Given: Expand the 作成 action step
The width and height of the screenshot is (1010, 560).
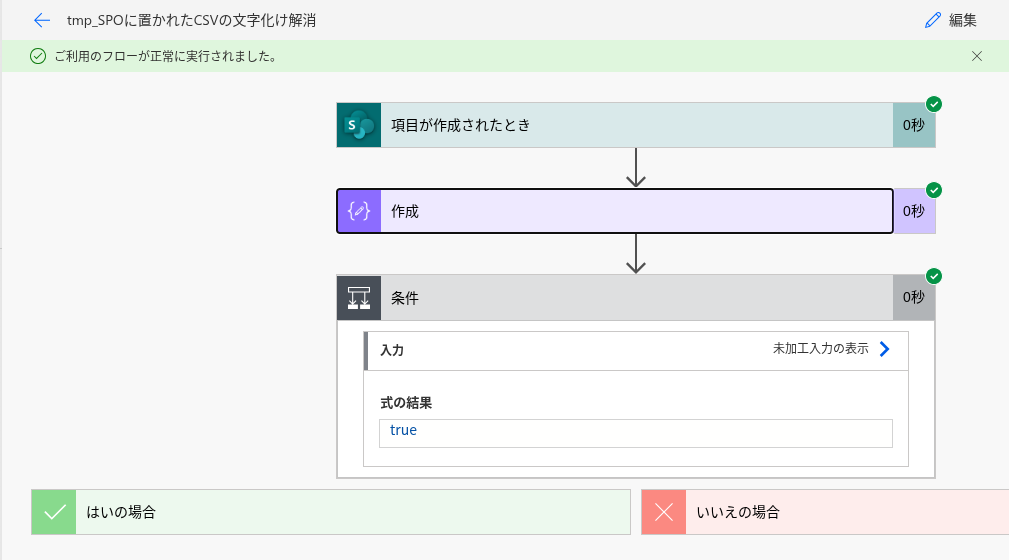Looking at the screenshot, I should (x=636, y=211).
